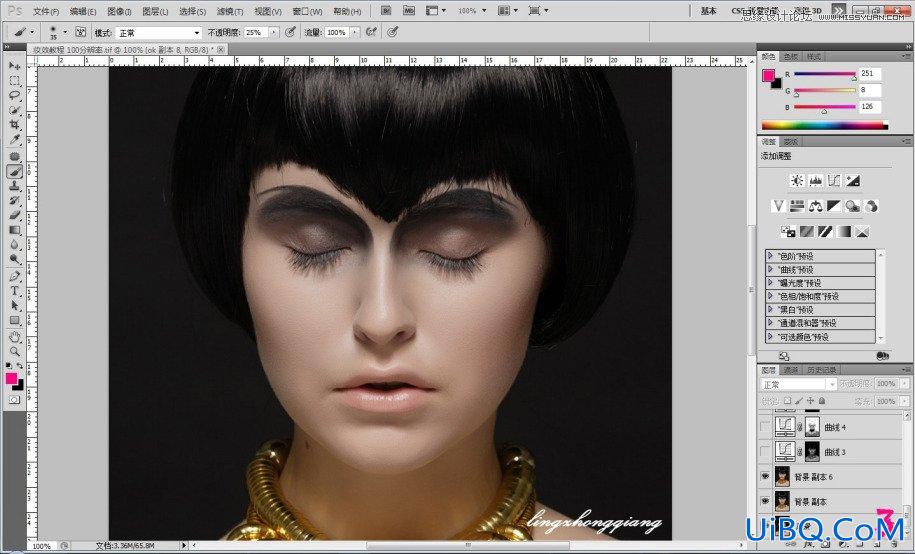The width and height of the screenshot is (915, 554).
Task: Add a Color Balance adjustment
Action: pos(816,205)
